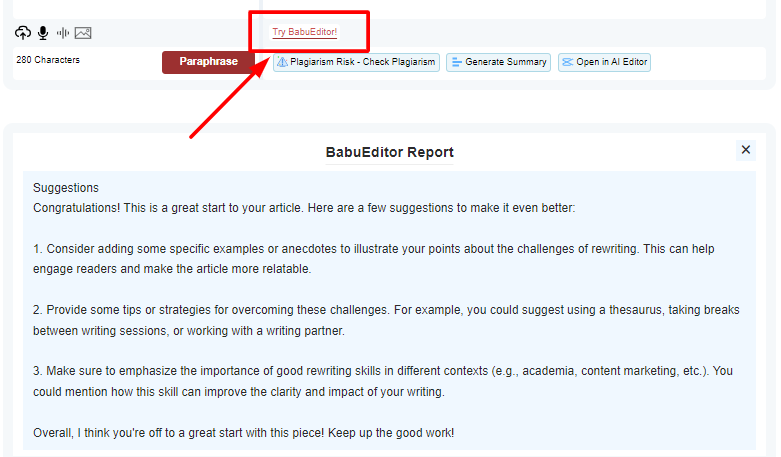Click the cloud upload icon

point(22,33)
